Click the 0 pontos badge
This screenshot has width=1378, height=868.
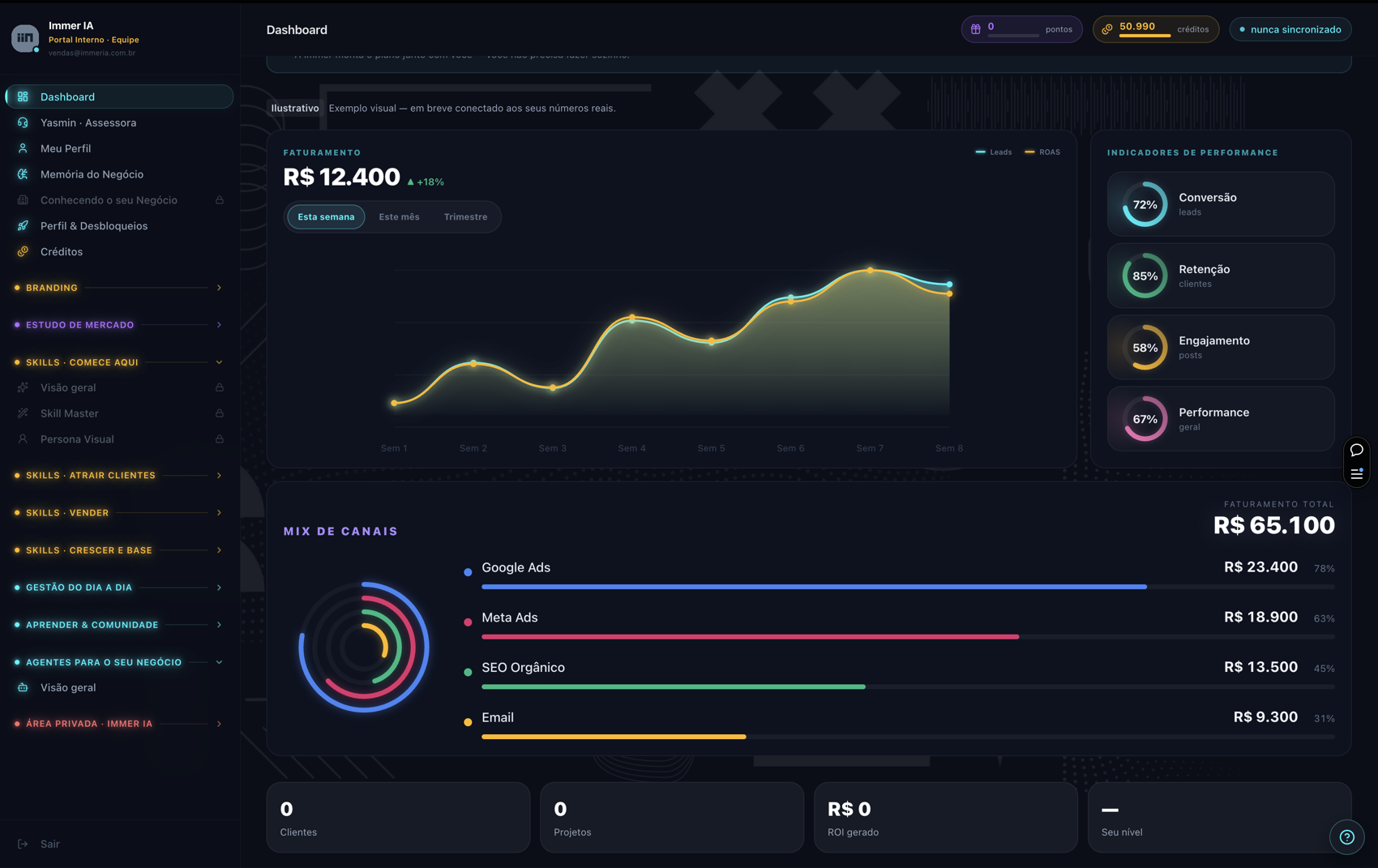tap(1021, 29)
